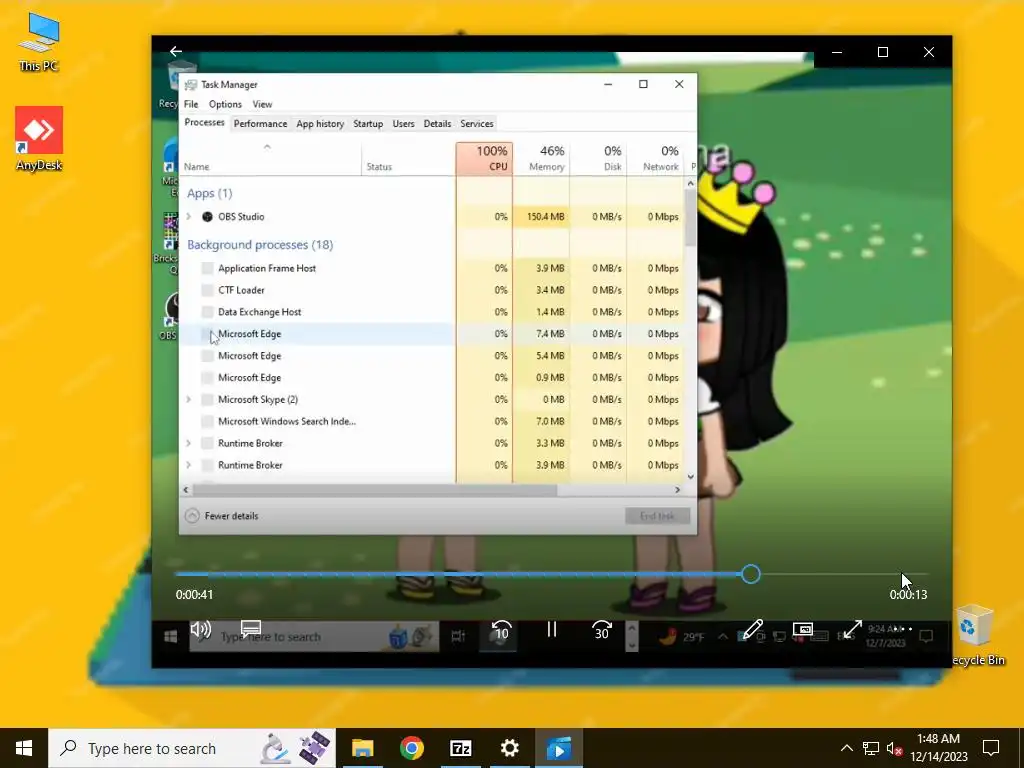
Task: Click Task Manager's vertical scrollbar down arrow
Action: coord(690,477)
